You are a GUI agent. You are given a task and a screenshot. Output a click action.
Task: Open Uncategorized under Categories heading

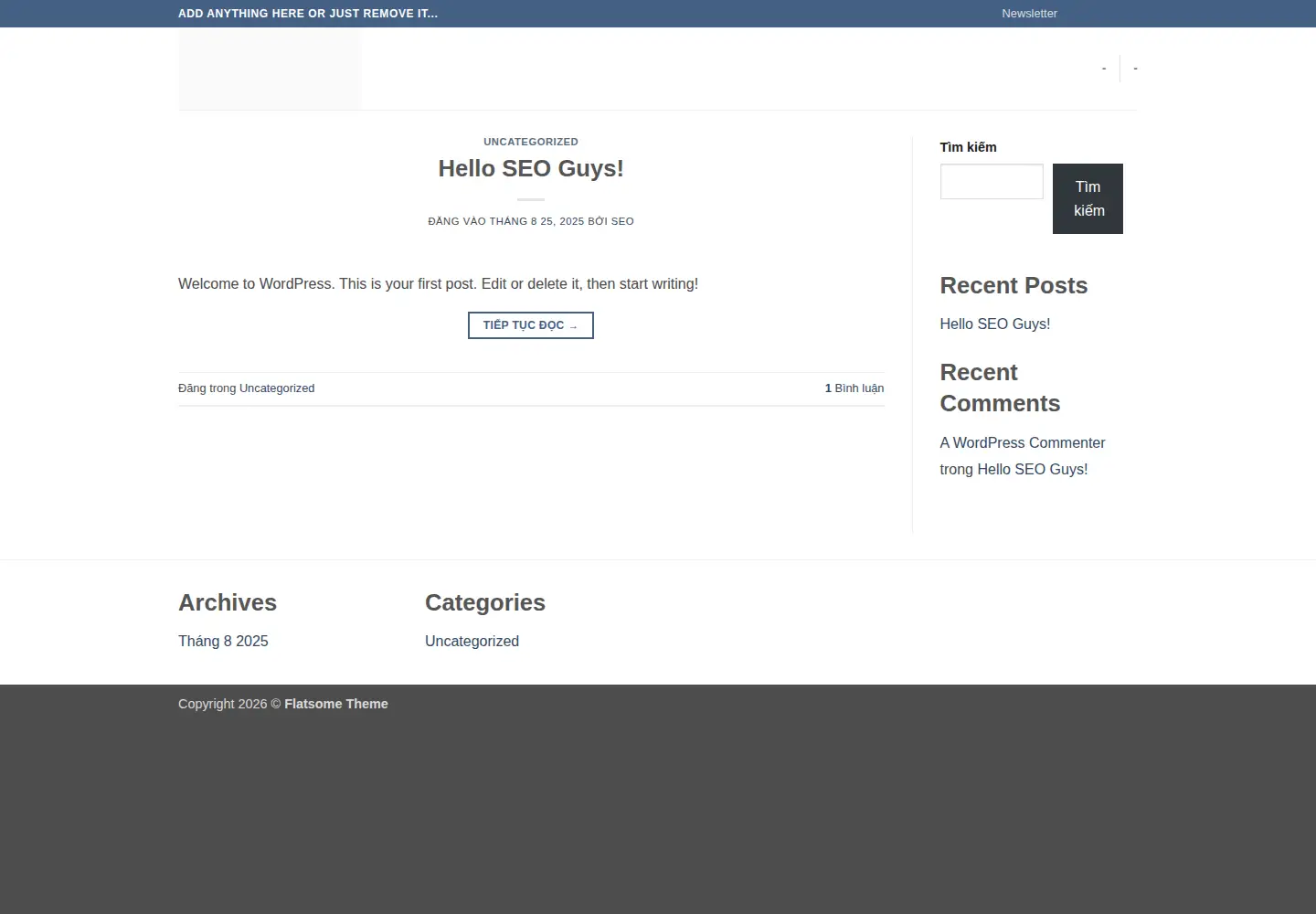point(472,642)
